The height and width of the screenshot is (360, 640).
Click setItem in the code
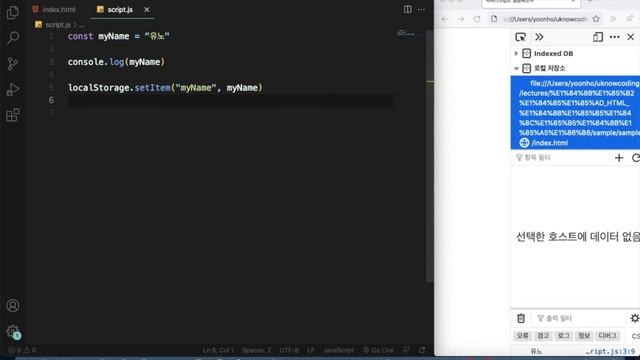(x=152, y=88)
